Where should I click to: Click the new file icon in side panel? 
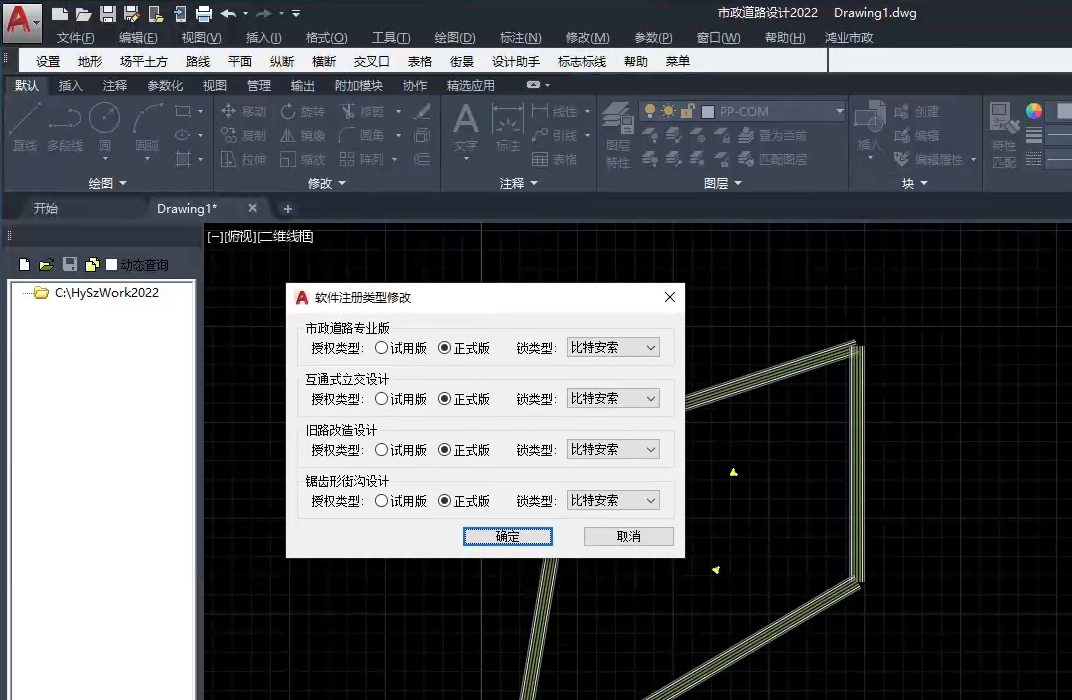point(25,265)
